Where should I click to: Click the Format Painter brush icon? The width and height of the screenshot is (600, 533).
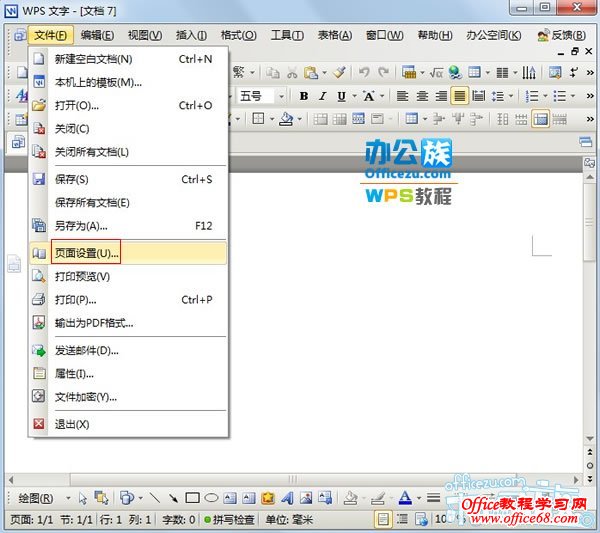(x=339, y=72)
